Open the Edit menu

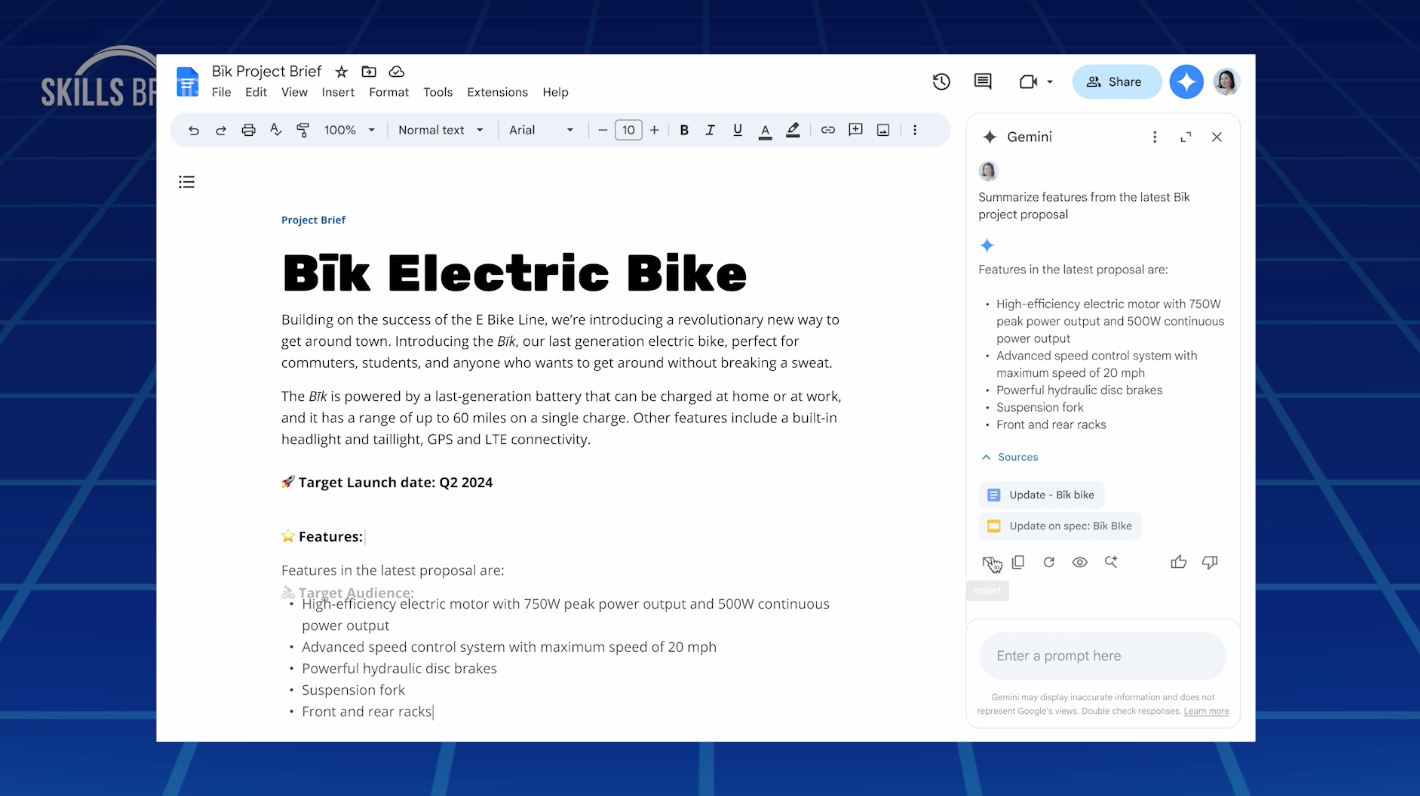point(257,92)
